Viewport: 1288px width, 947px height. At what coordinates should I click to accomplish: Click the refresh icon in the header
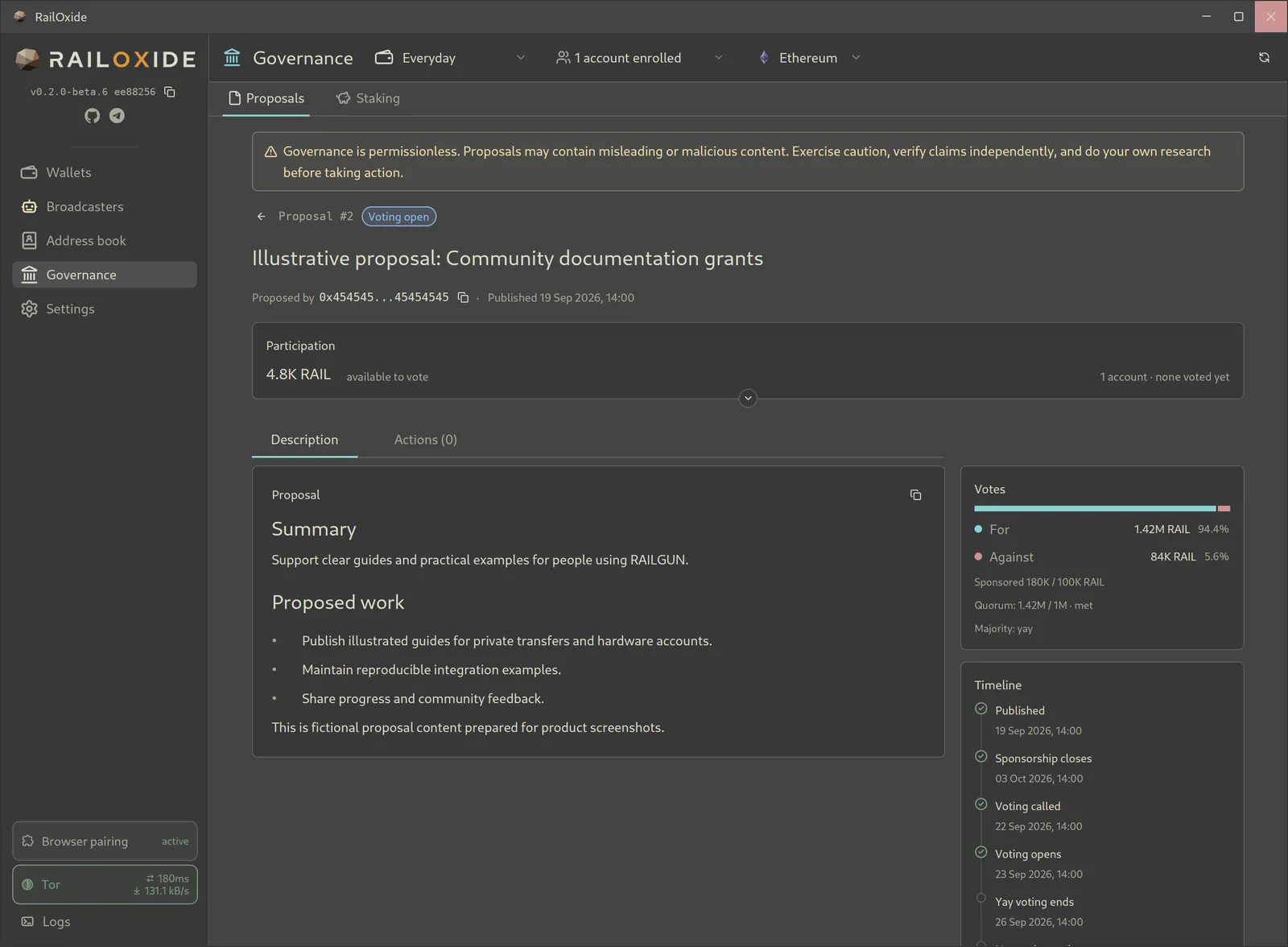(1264, 58)
